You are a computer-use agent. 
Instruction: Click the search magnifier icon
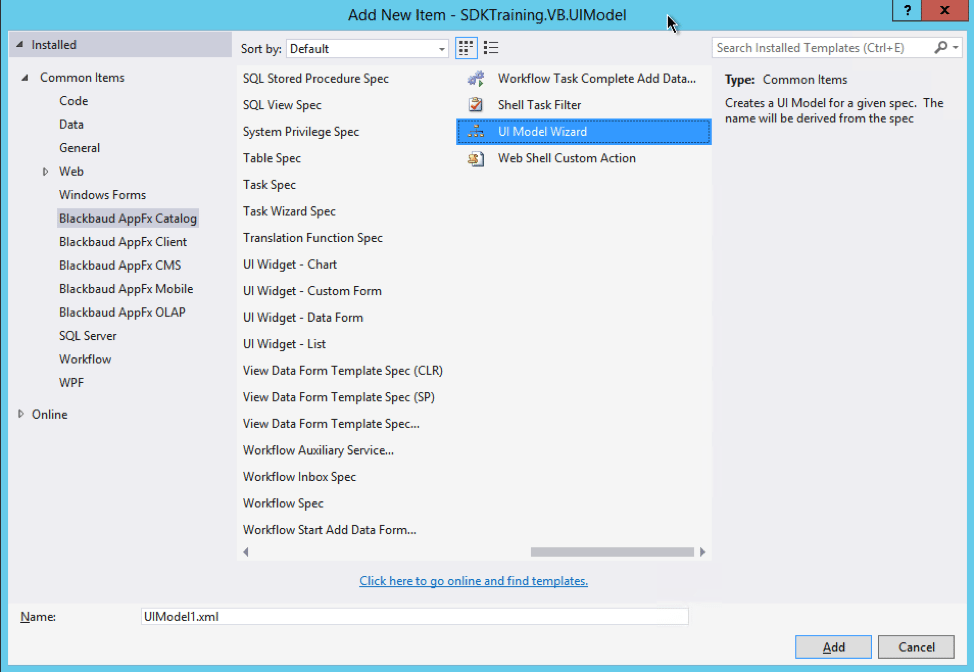[942, 47]
